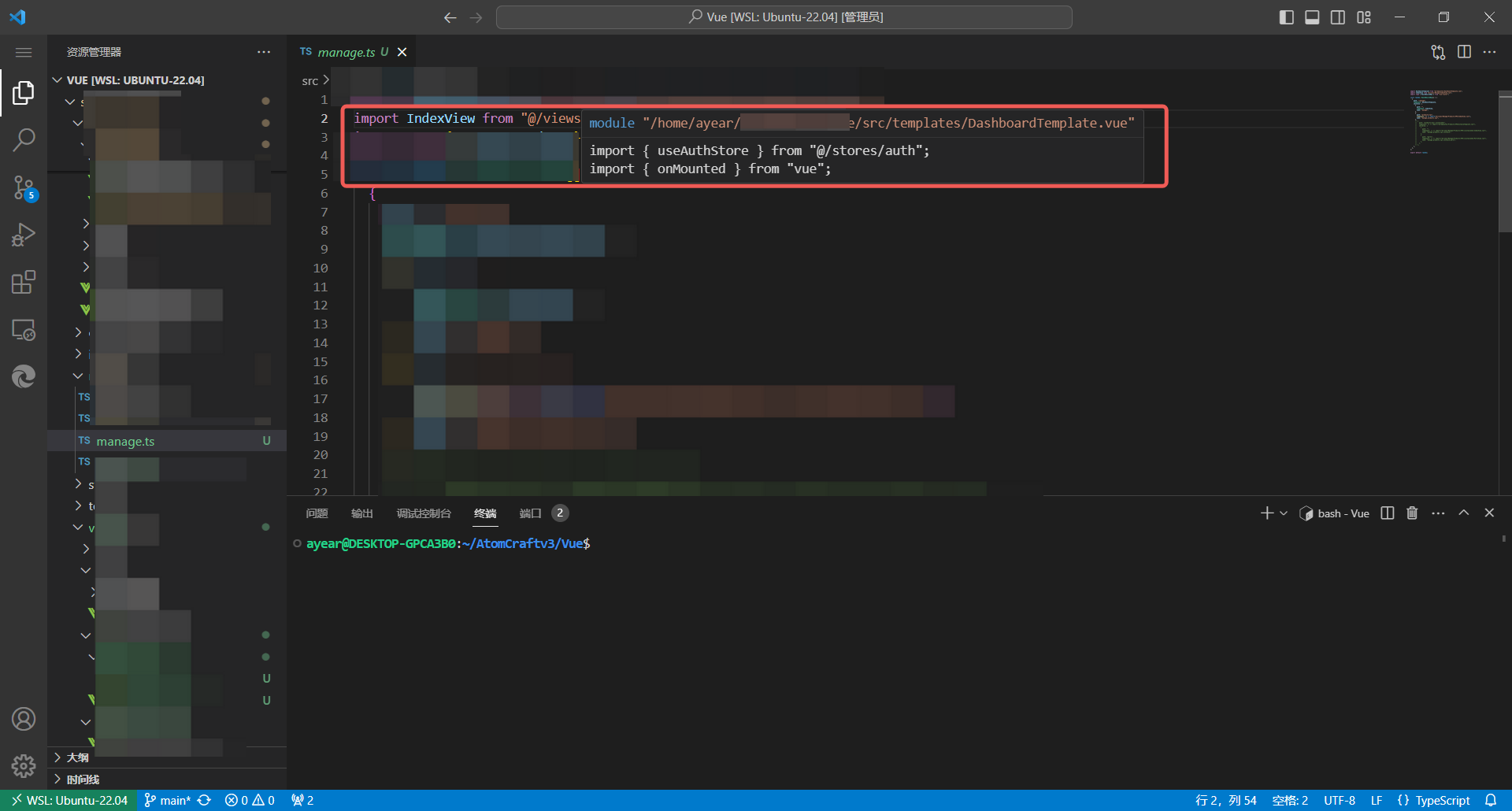Close the terminal panel
This screenshot has width=1512, height=811.
coord(1489,513)
